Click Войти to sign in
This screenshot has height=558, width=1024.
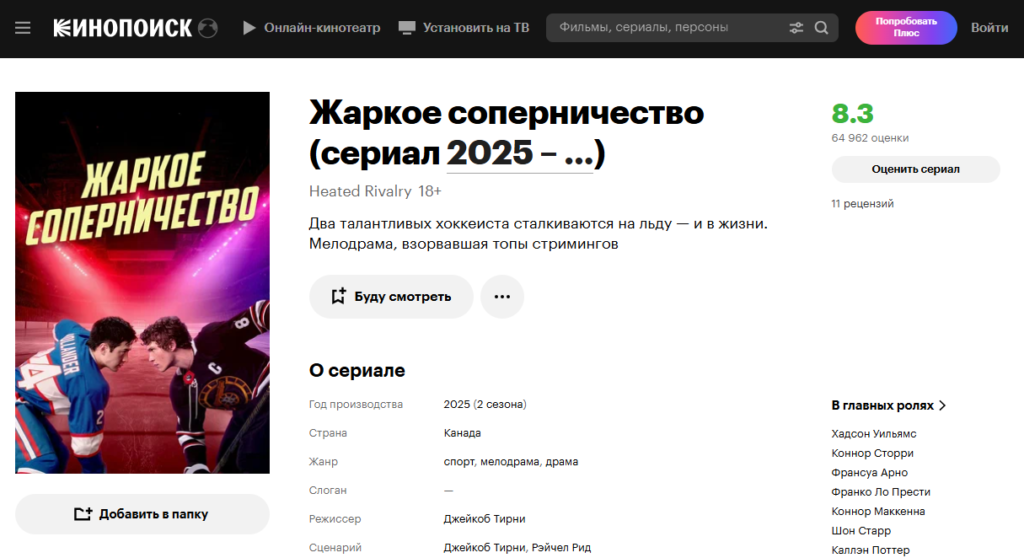pyautogui.click(x=989, y=28)
